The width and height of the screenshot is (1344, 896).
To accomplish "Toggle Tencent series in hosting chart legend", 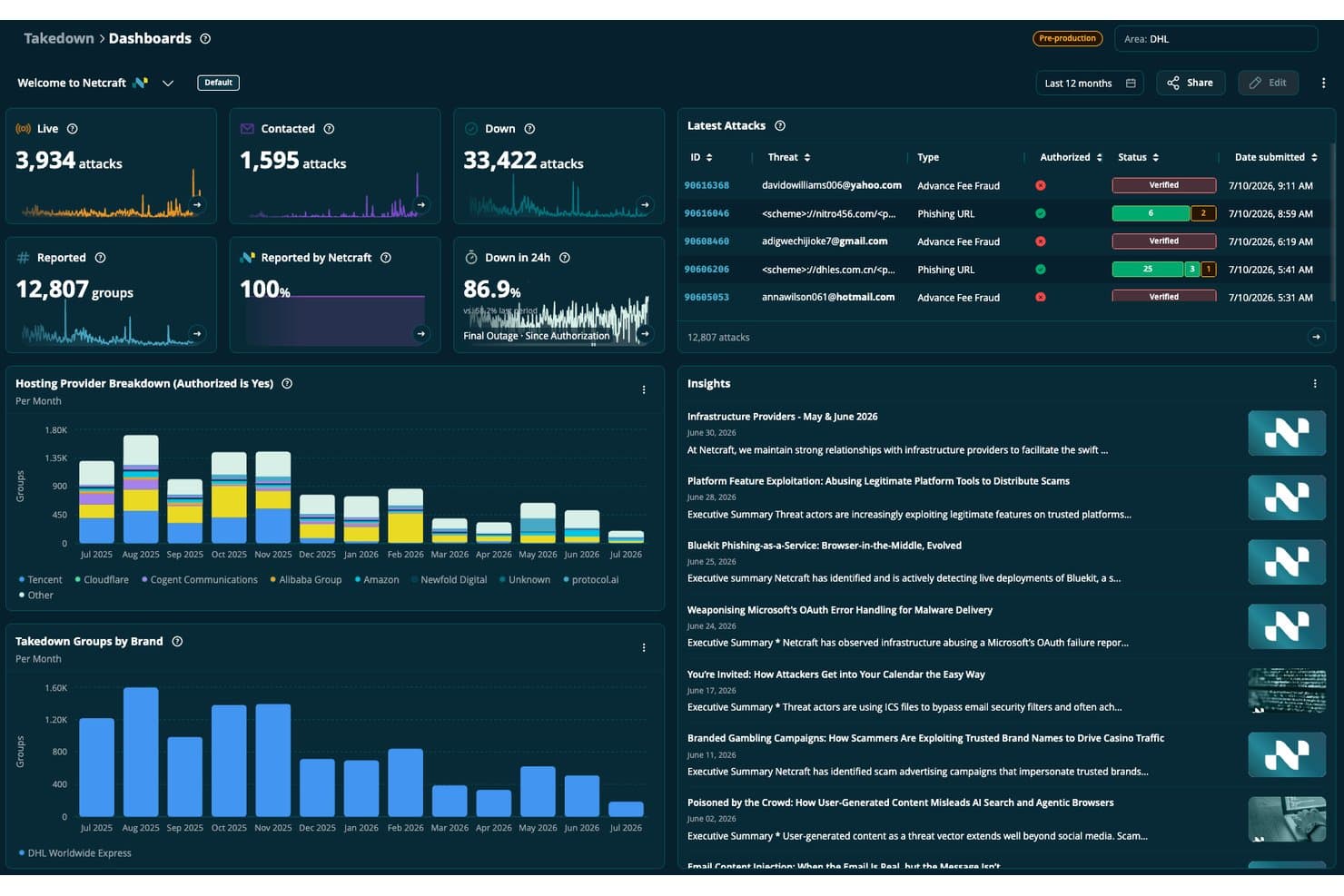I will tap(40, 579).
